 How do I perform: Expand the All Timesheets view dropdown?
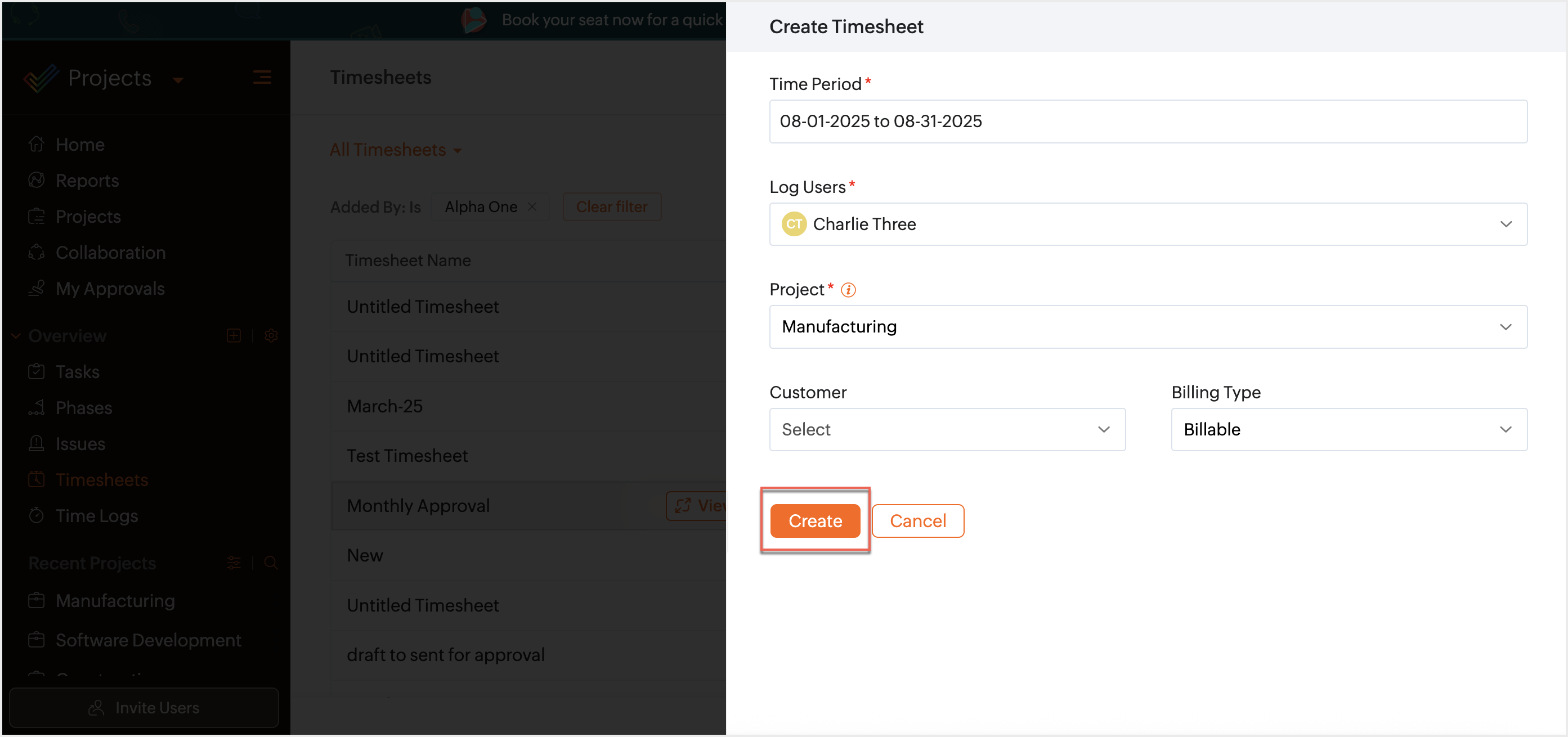[396, 150]
